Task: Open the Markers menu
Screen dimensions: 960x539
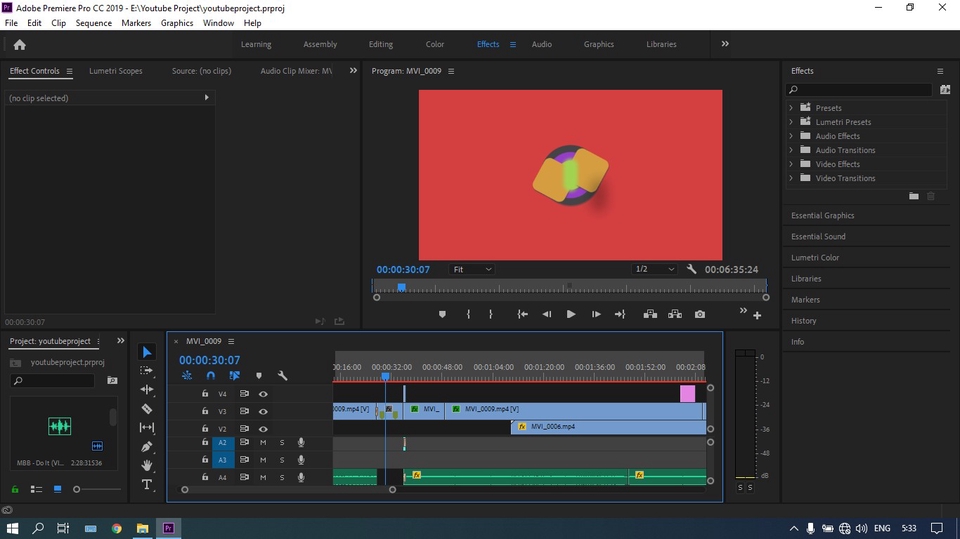Action: click(x=136, y=23)
